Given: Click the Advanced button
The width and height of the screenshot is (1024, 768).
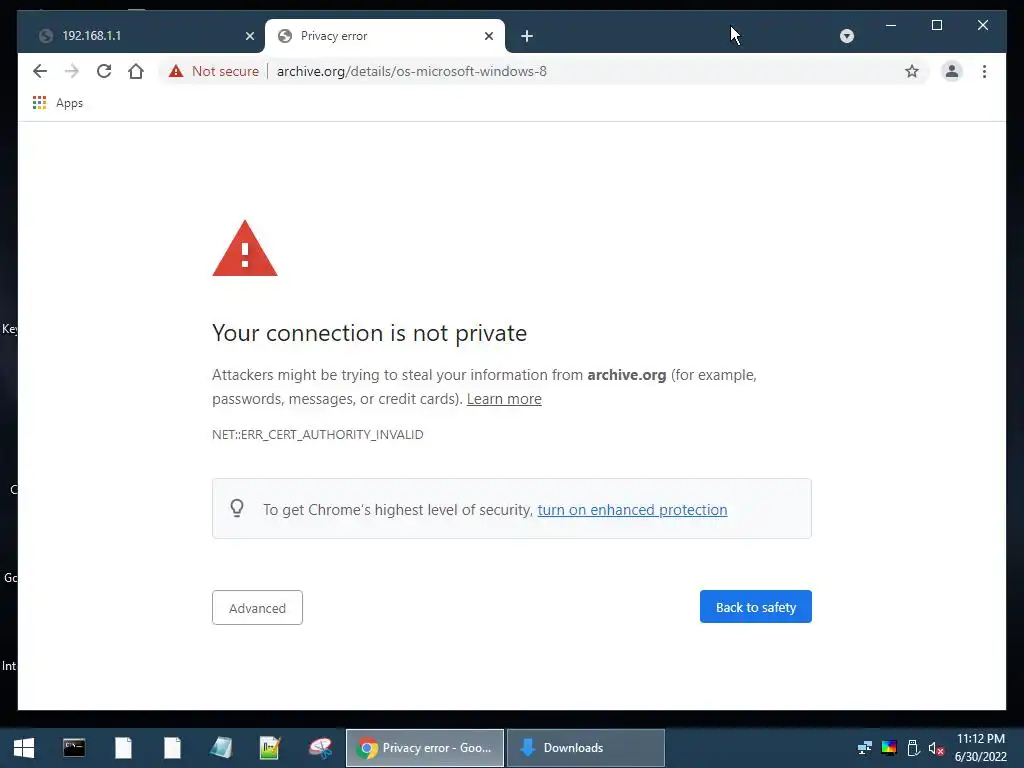Looking at the screenshot, I should coord(257,607).
